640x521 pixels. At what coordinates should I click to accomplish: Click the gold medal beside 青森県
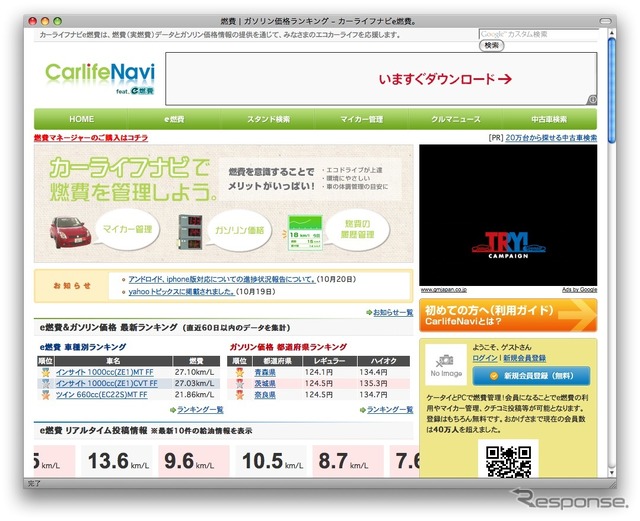point(239,372)
